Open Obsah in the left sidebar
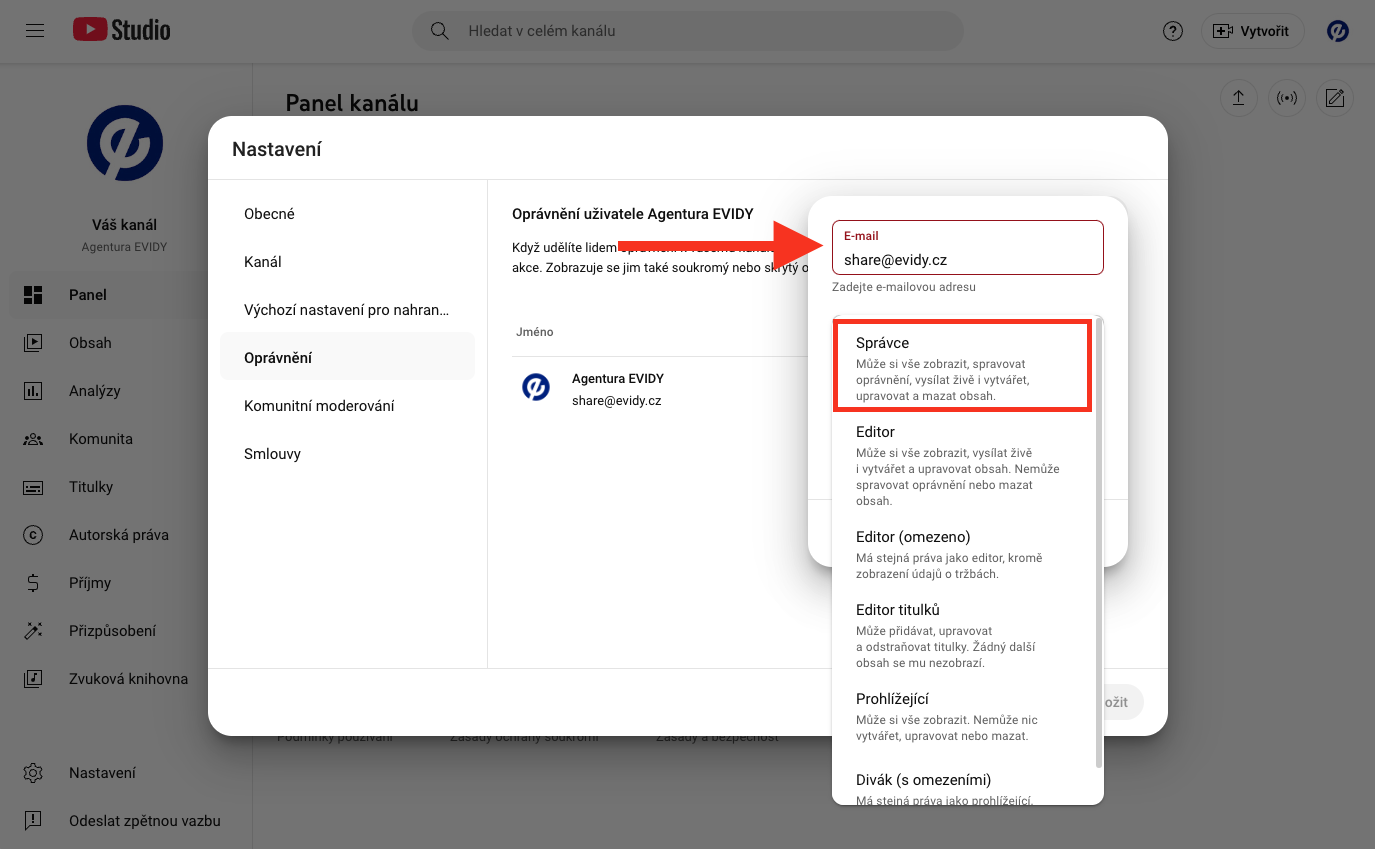The height and width of the screenshot is (849, 1375). pos(126,343)
